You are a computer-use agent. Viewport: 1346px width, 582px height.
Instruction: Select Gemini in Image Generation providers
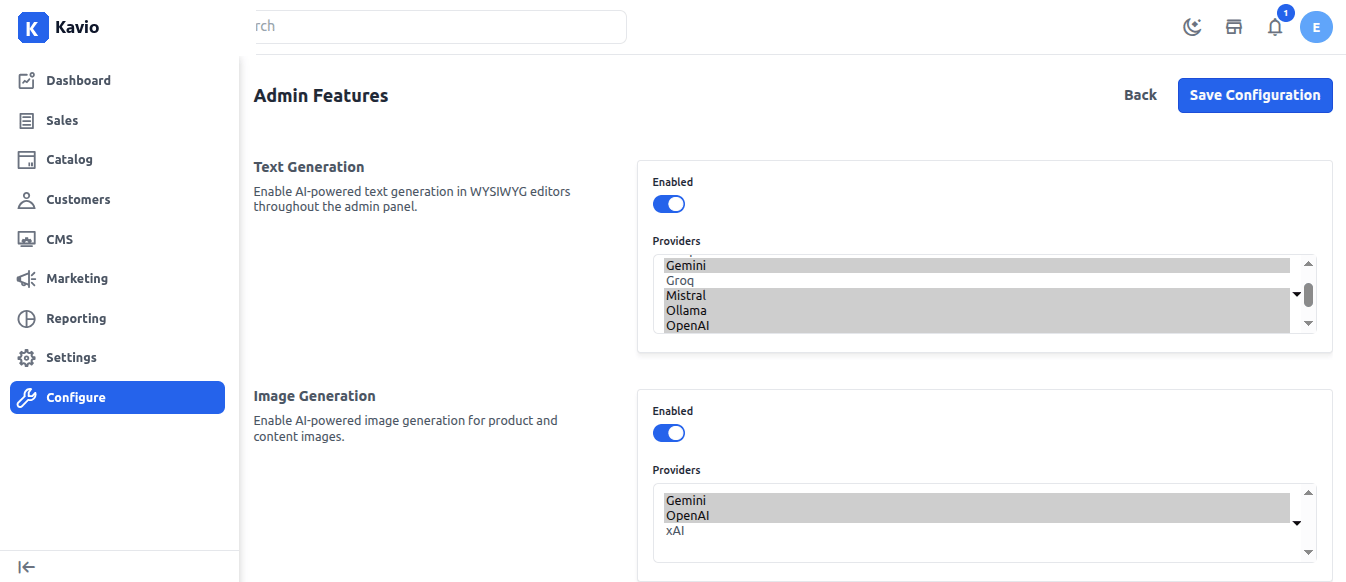[x=977, y=501]
